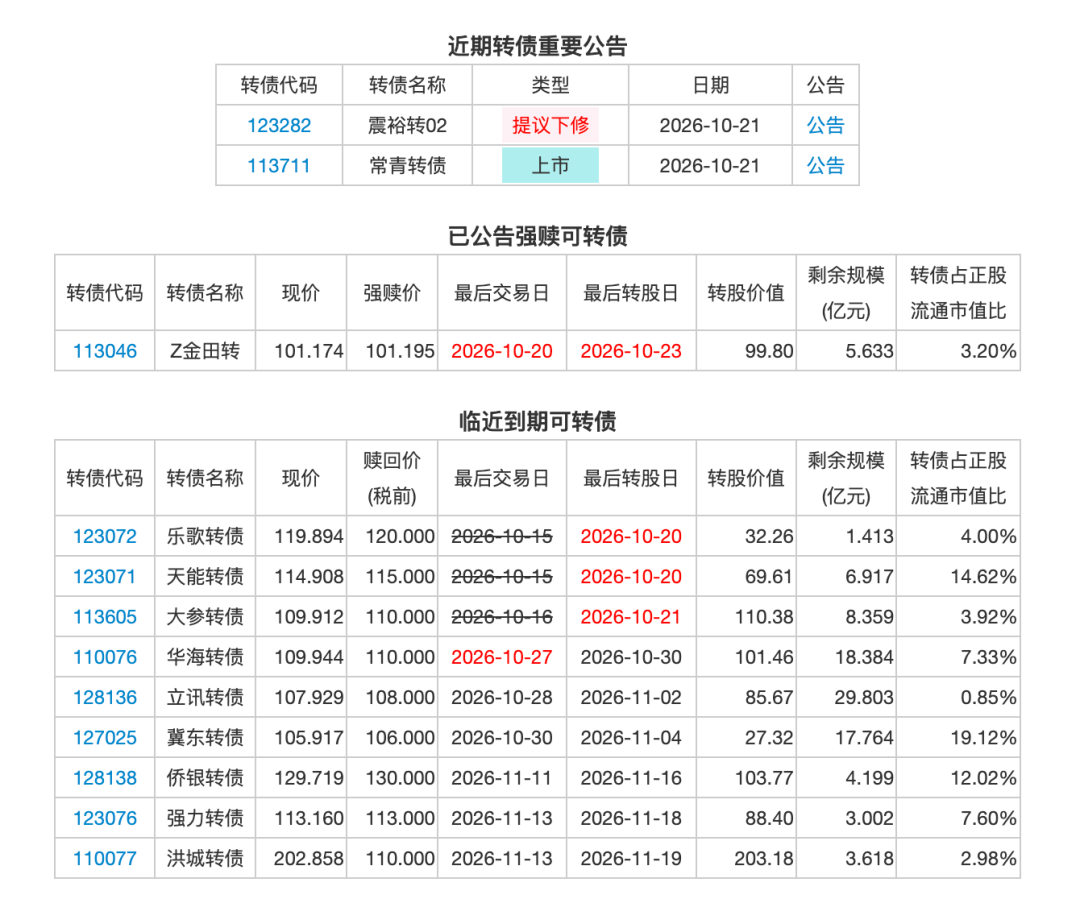The width and height of the screenshot is (1080, 899).
Task: Click Z金田转 conversion value 99.80
Action: click(769, 351)
